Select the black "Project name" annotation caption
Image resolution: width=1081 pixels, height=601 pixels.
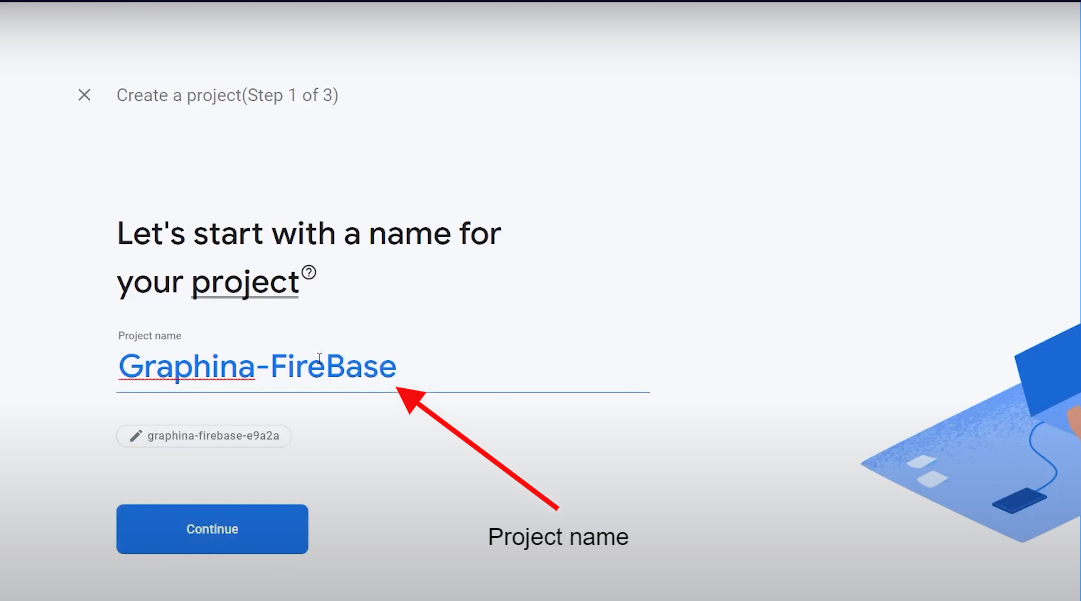point(558,537)
